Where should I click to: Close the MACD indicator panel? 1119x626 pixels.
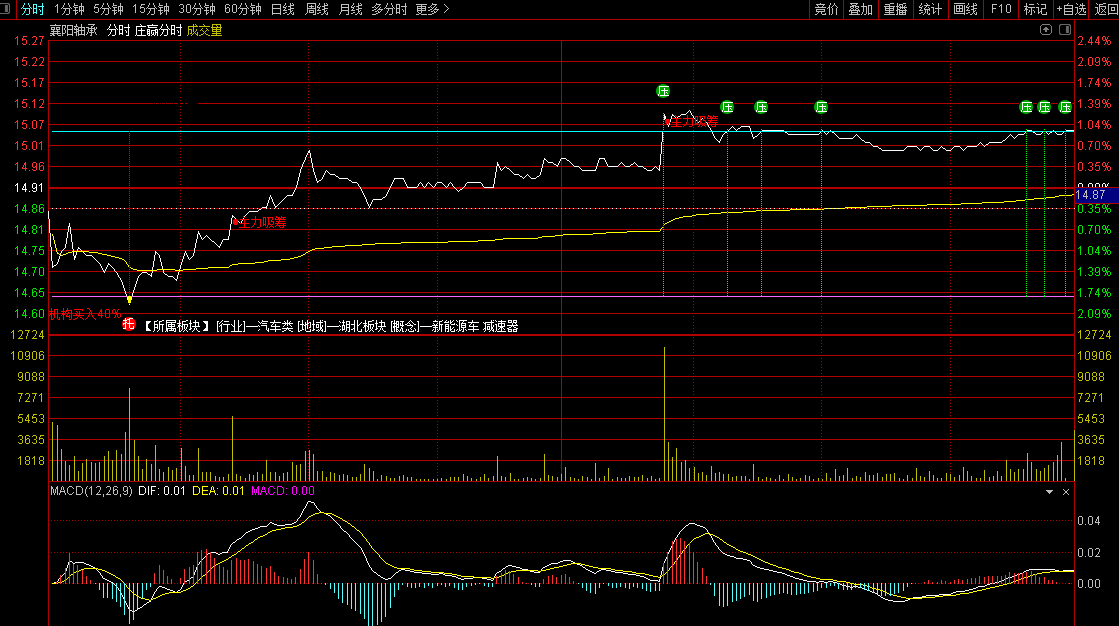click(1065, 492)
